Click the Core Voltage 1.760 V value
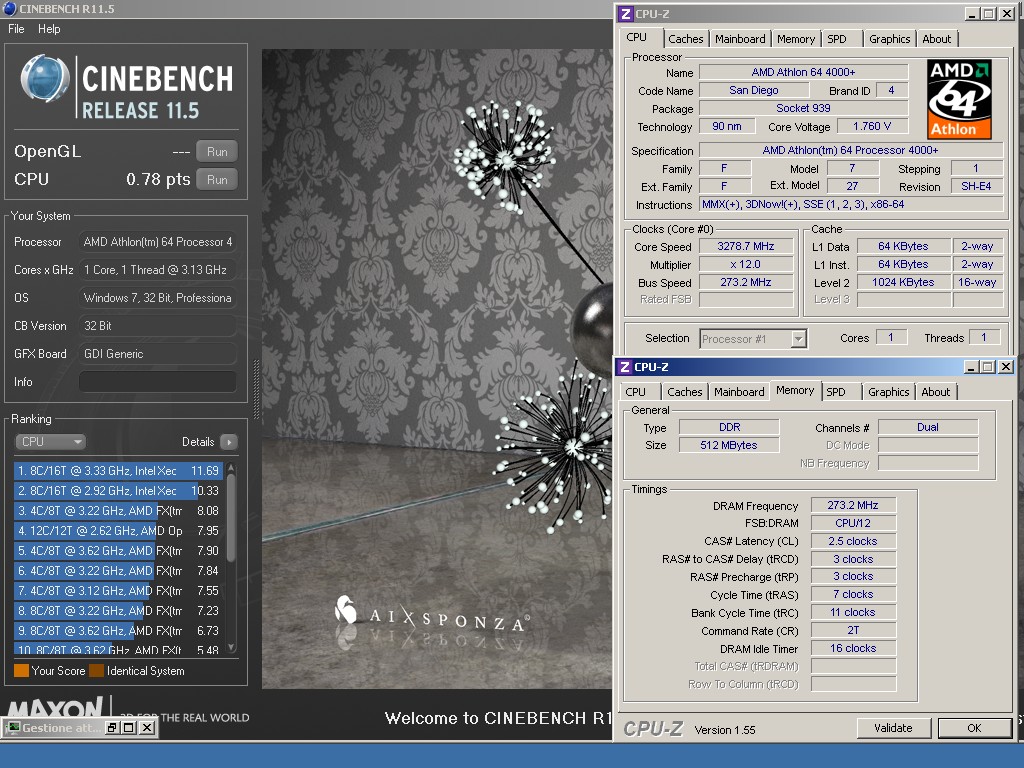Viewport: 1024px width, 768px height. pyautogui.click(x=872, y=126)
